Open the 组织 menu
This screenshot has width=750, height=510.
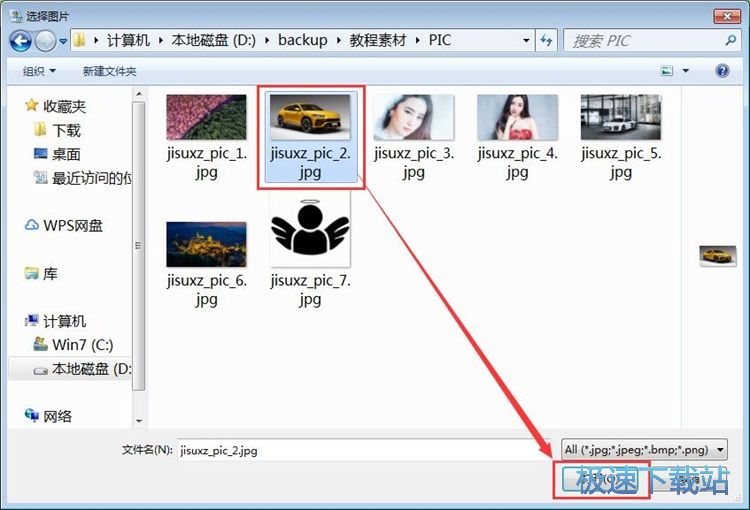pyautogui.click(x=39, y=71)
